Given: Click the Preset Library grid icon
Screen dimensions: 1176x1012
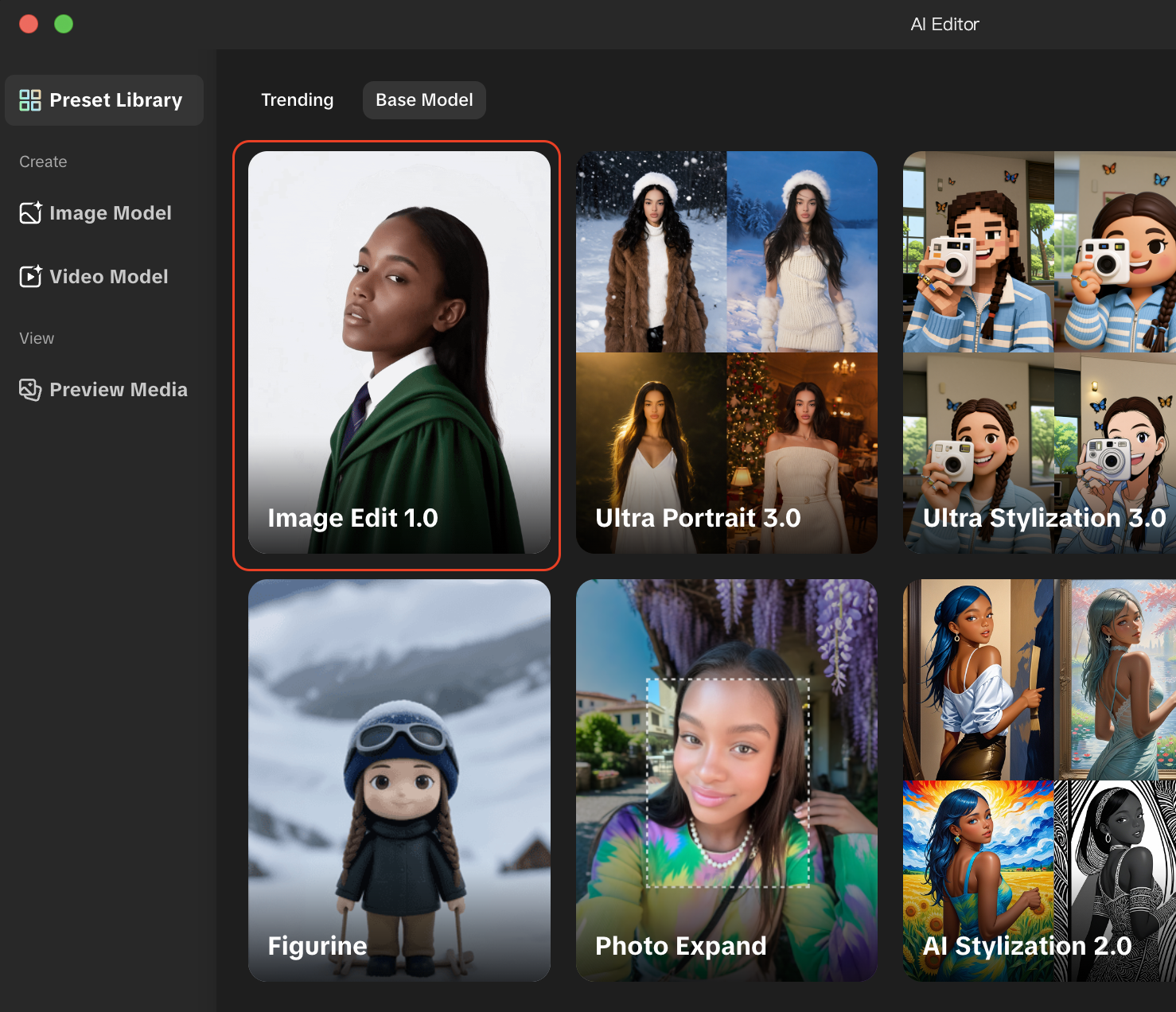Looking at the screenshot, I should (x=30, y=100).
